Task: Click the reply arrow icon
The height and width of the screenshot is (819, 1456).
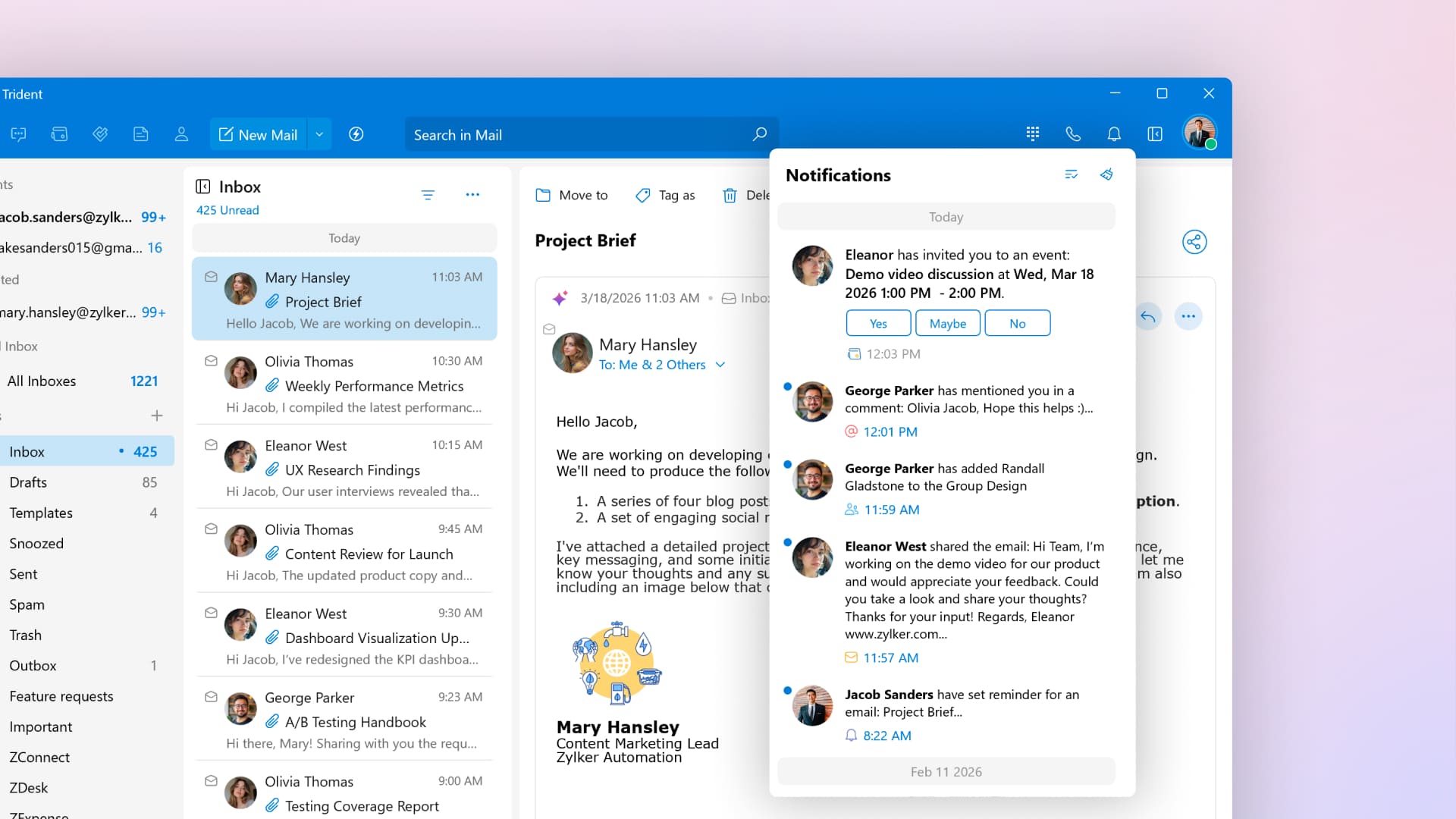Action: click(x=1147, y=316)
